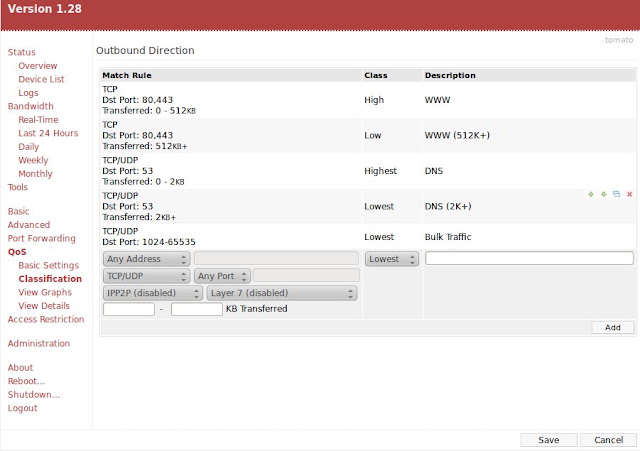Click the 'Transferred: 0 - 512KB' text
Screen dimensions: 640x451
(x=149, y=111)
